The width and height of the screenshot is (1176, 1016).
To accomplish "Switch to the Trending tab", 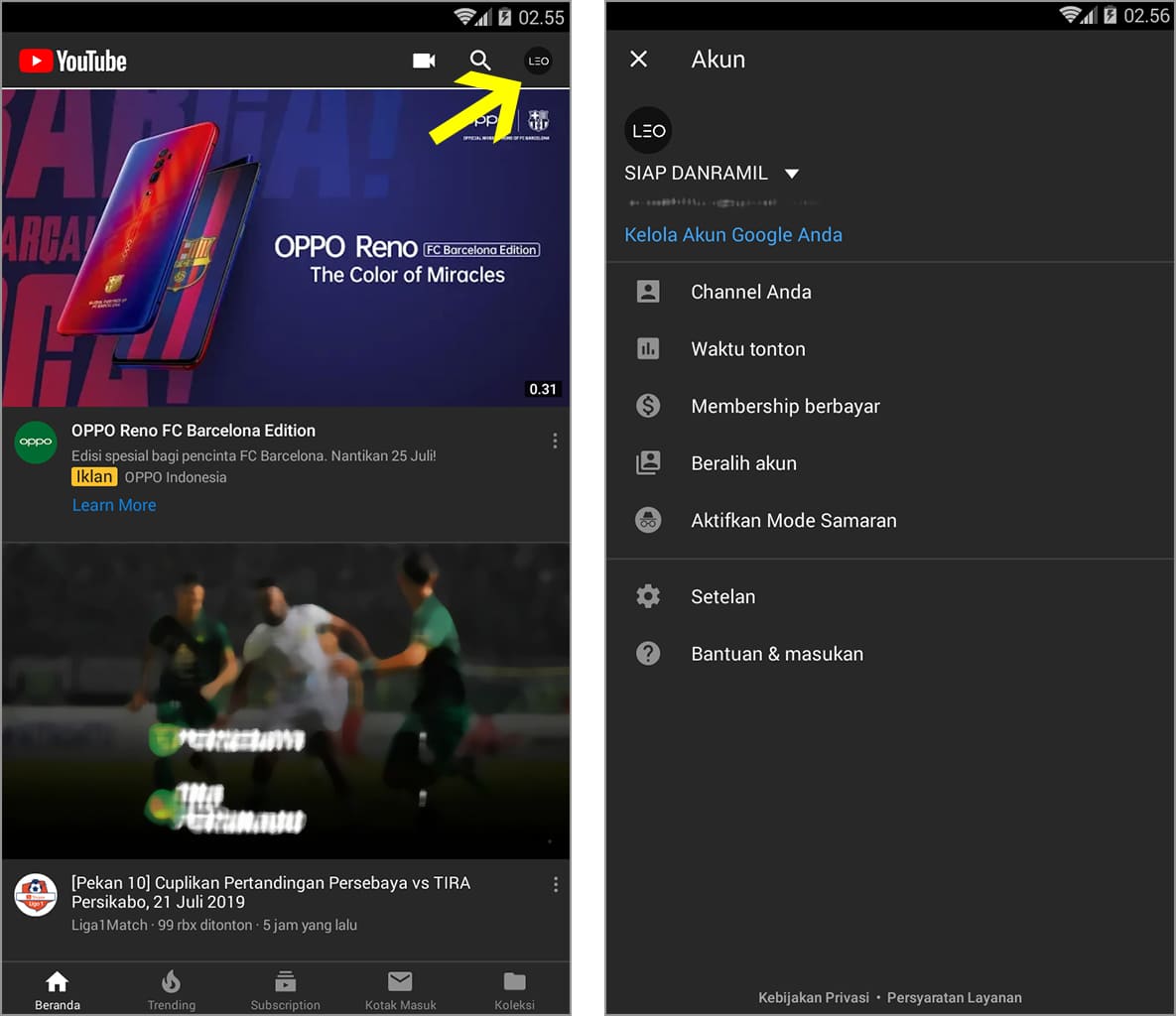I will click(172, 989).
